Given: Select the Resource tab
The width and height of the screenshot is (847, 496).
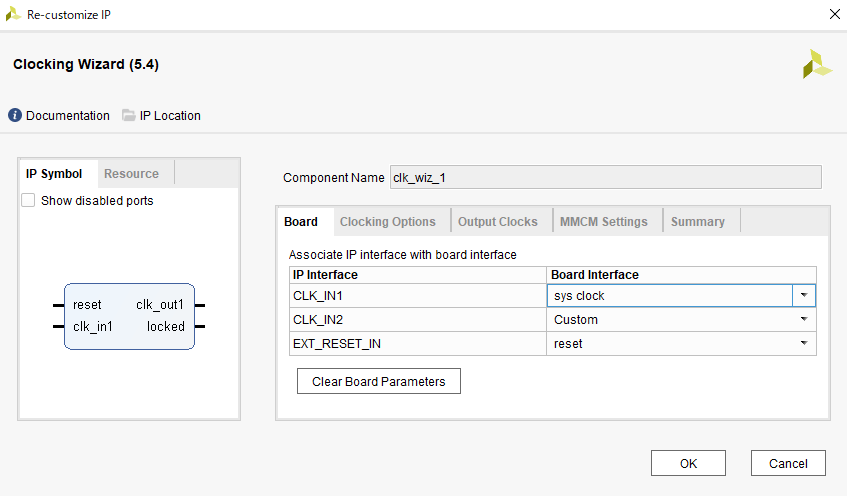Looking at the screenshot, I should click(131, 173).
